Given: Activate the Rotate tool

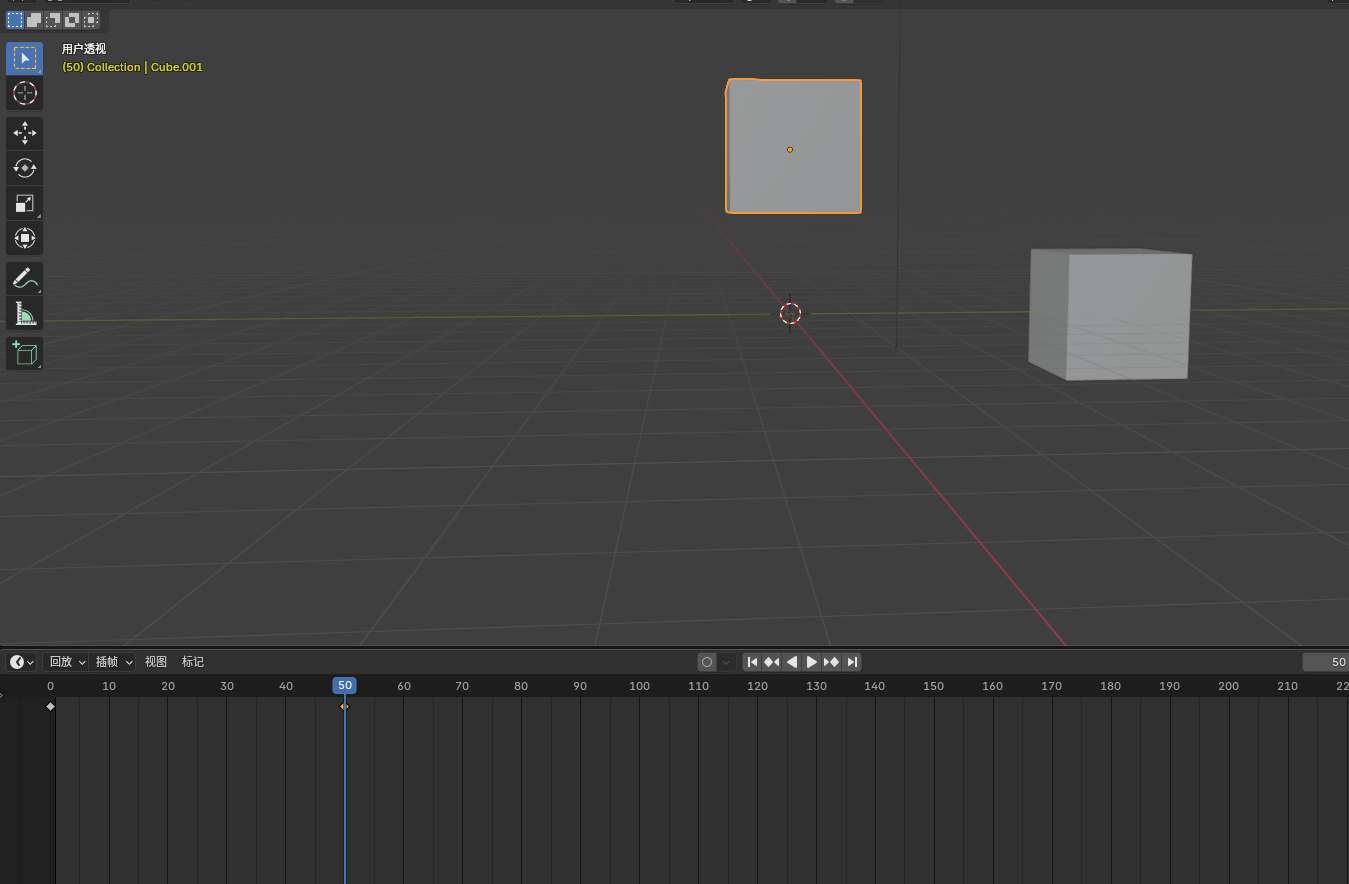Looking at the screenshot, I should tap(25, 168).
